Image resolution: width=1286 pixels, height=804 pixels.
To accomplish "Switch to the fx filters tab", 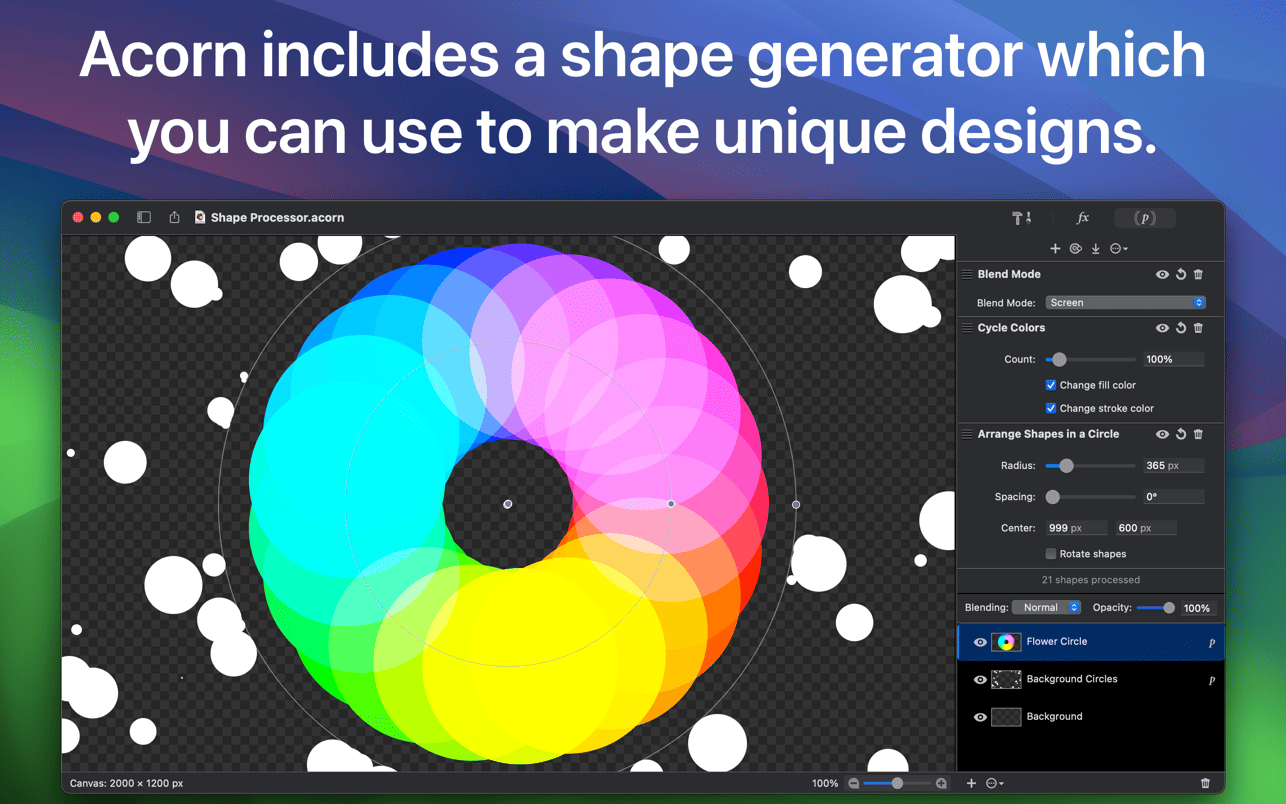I will 1082,218.
